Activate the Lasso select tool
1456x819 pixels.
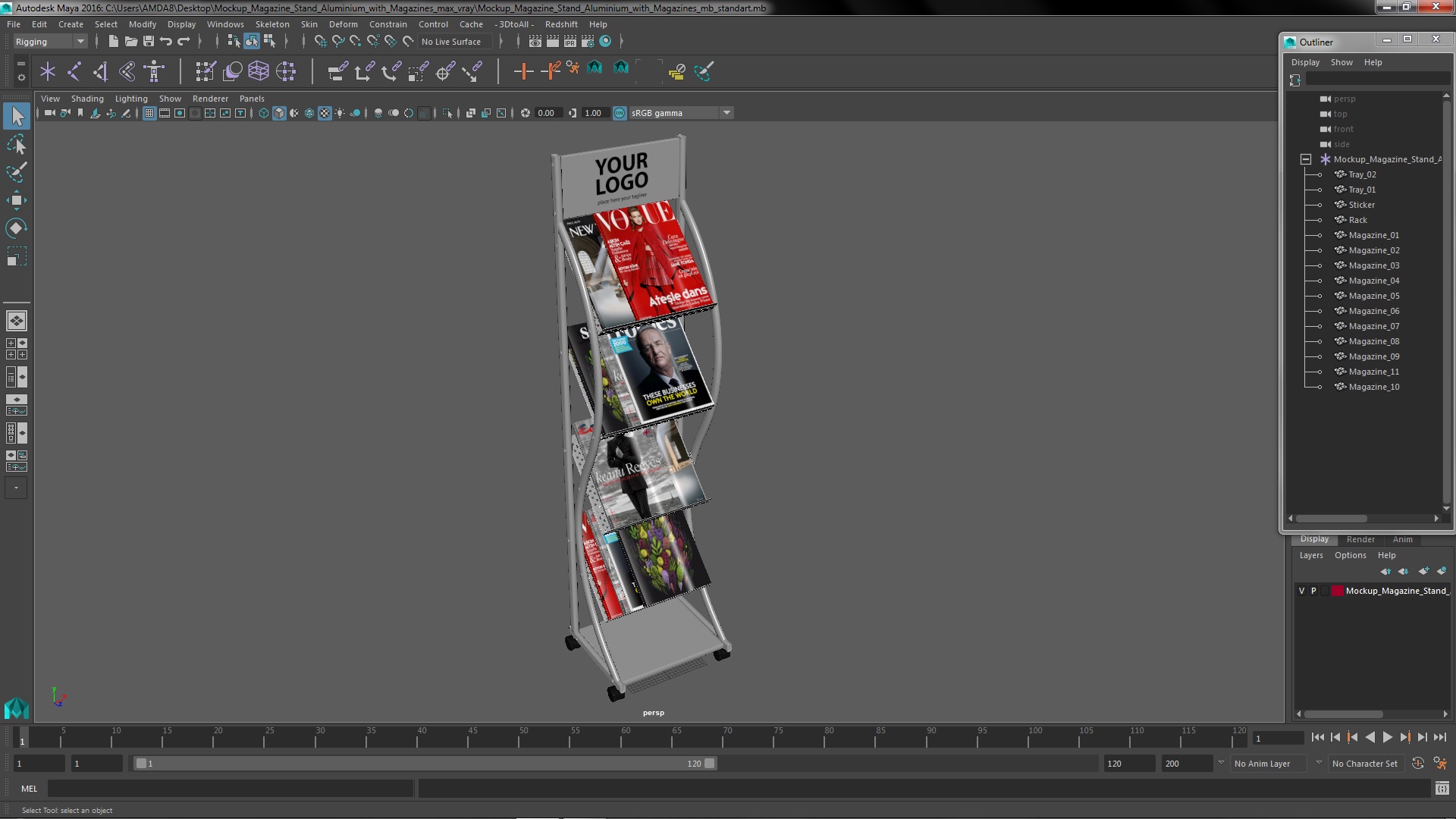pos(17,144)
